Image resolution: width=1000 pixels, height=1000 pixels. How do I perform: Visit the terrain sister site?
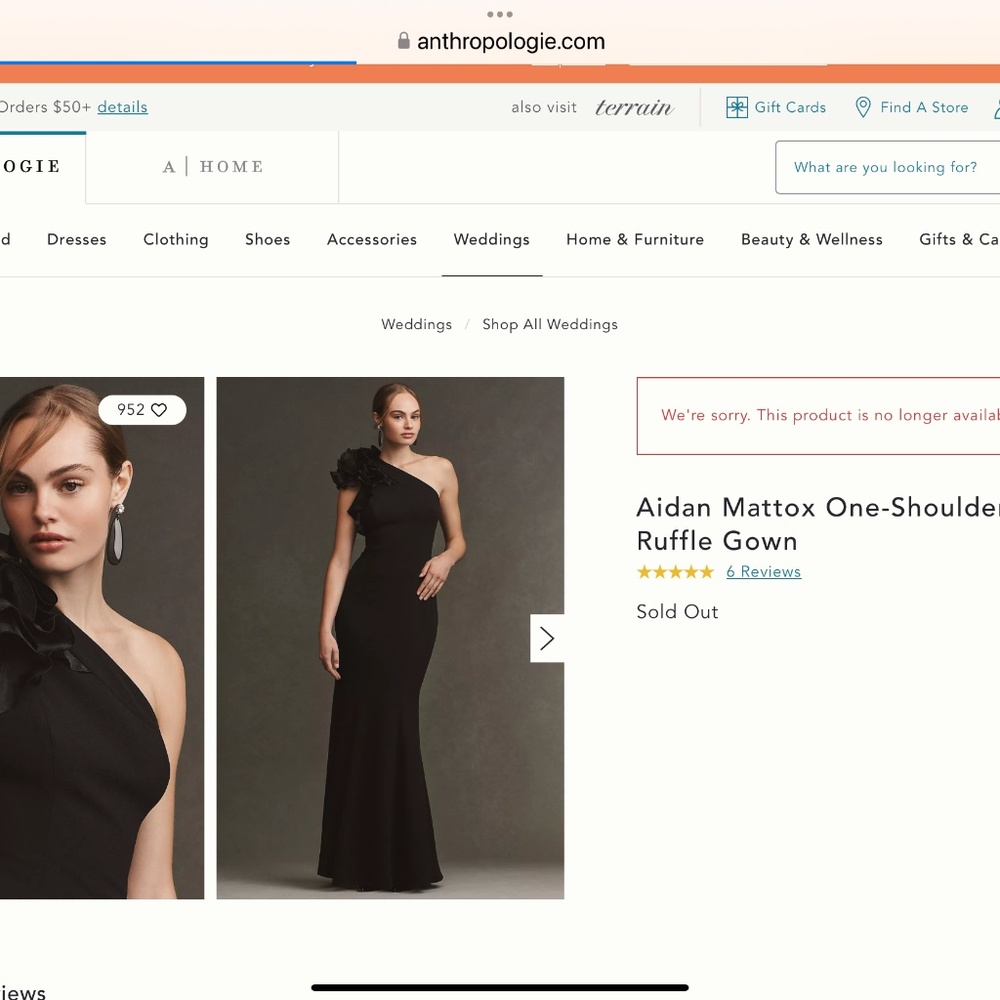634,107
